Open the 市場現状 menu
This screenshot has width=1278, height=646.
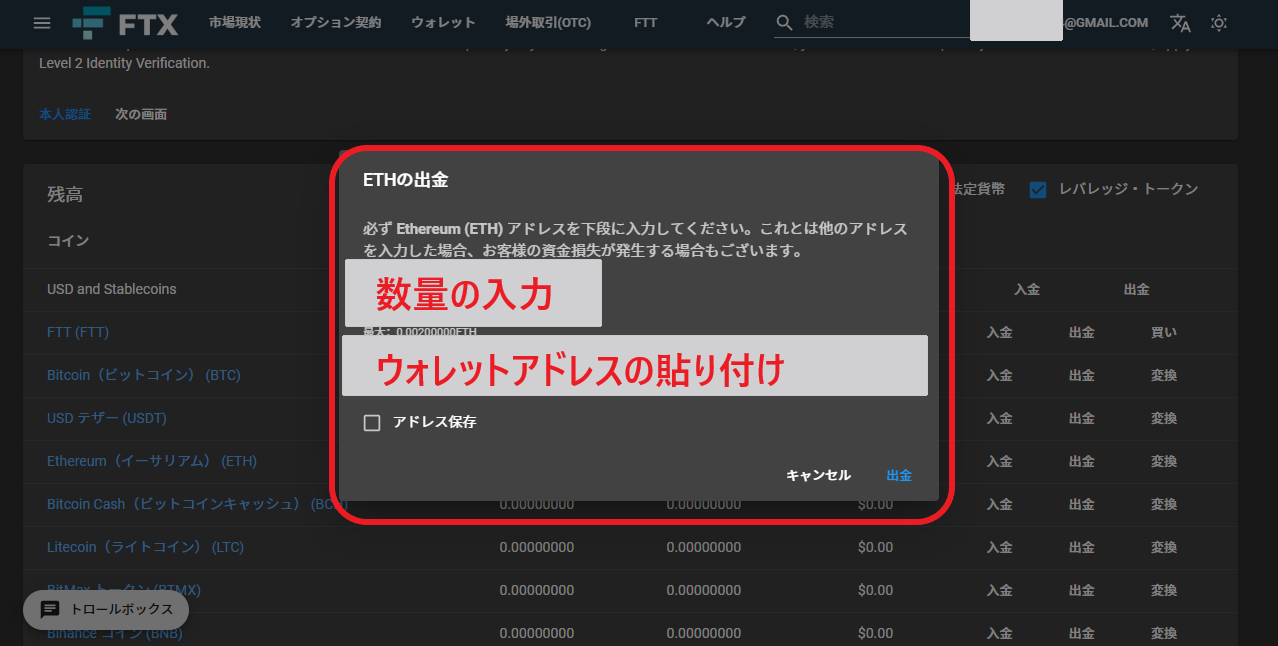(x=235, y=22)
